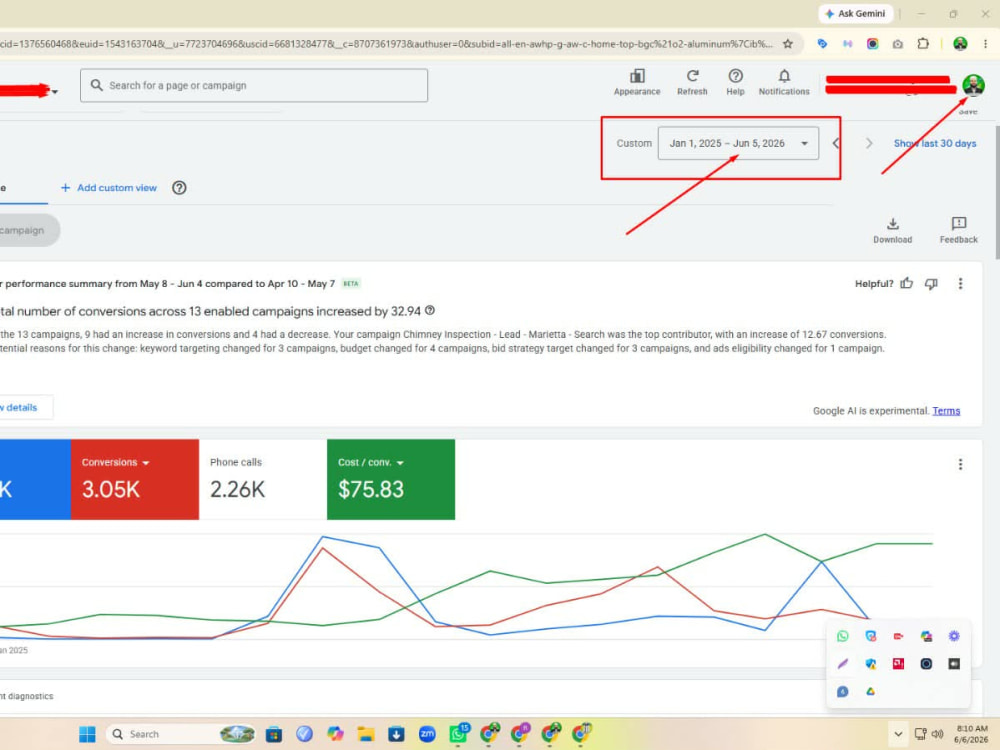Open performance summary three-dot menu
Viewport: 1000px width, 750px height.
(x=960, y=283)
